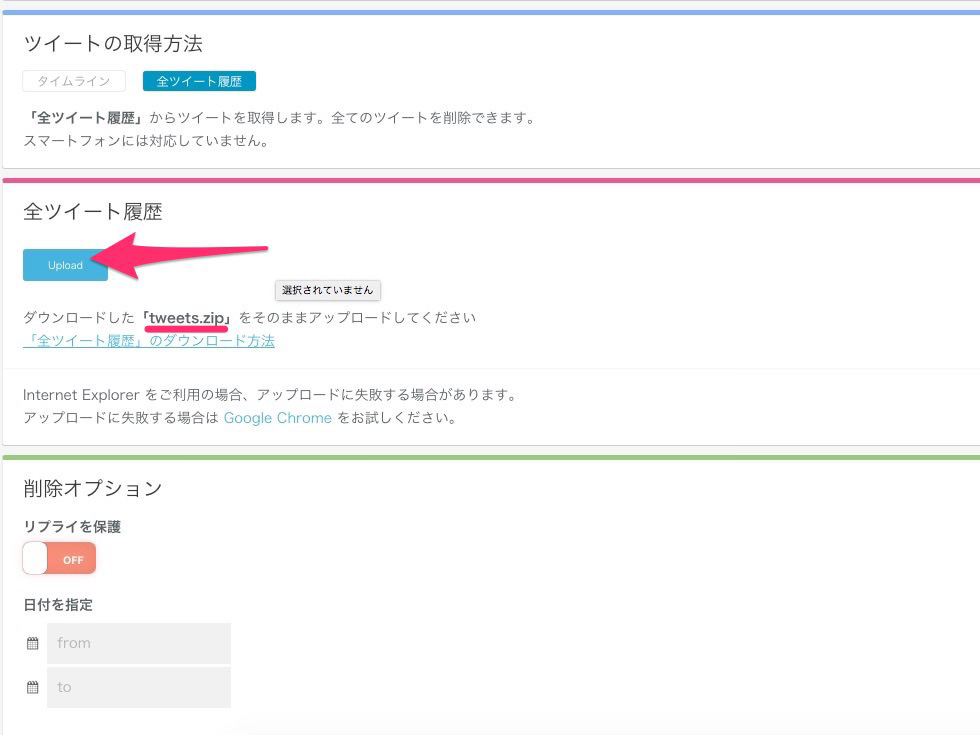Click the ツイートの取得方法 heading text
Image resolution: width=980 pixels, height=735 pixels.
coord(113,44)
